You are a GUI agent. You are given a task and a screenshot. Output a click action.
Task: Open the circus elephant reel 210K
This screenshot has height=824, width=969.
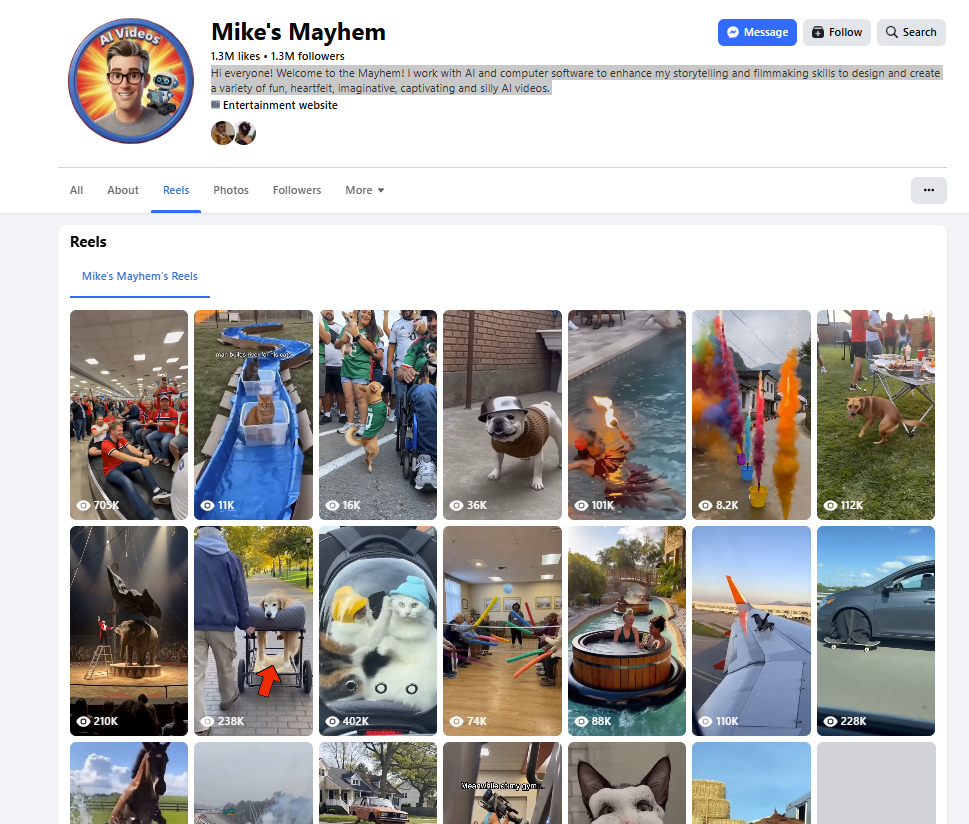[129, 631]
